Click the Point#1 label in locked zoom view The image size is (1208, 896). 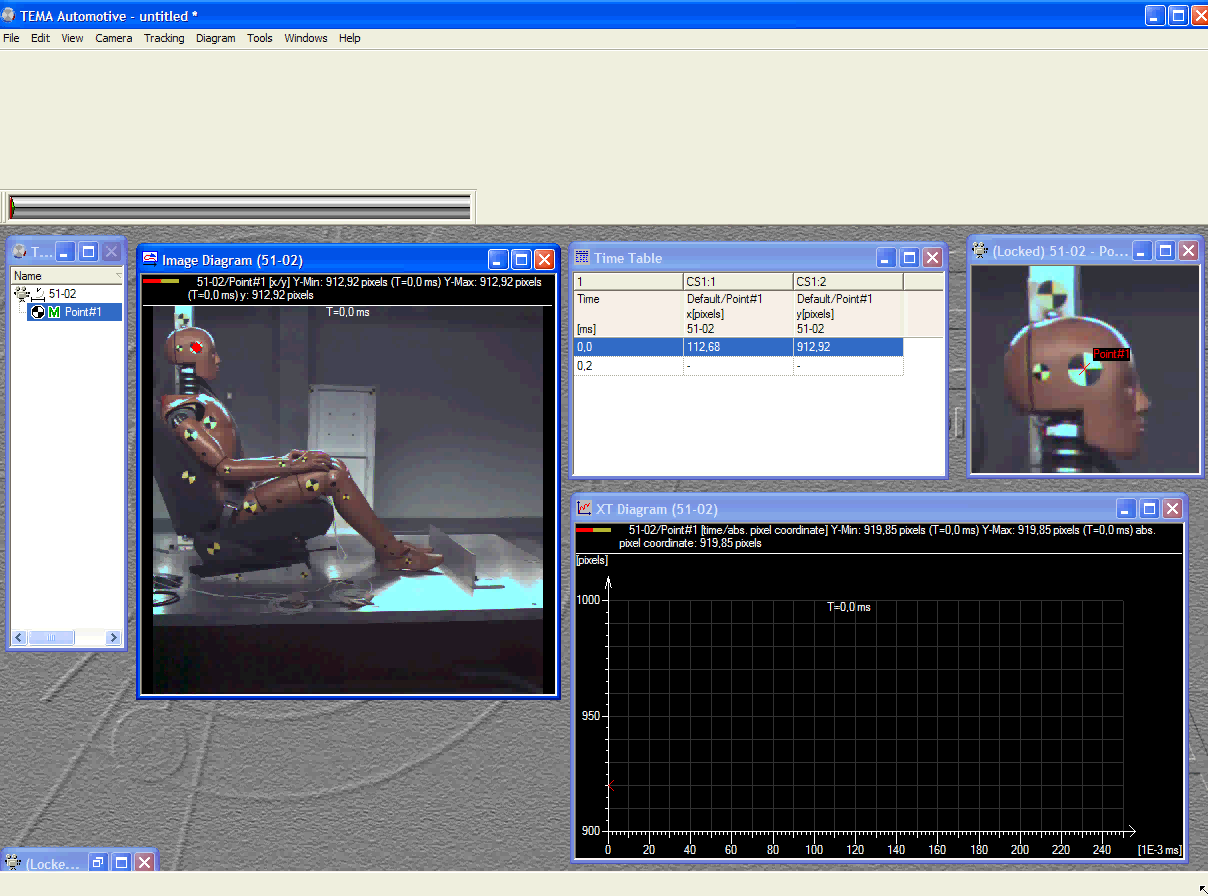click(x=1111, y=354)
